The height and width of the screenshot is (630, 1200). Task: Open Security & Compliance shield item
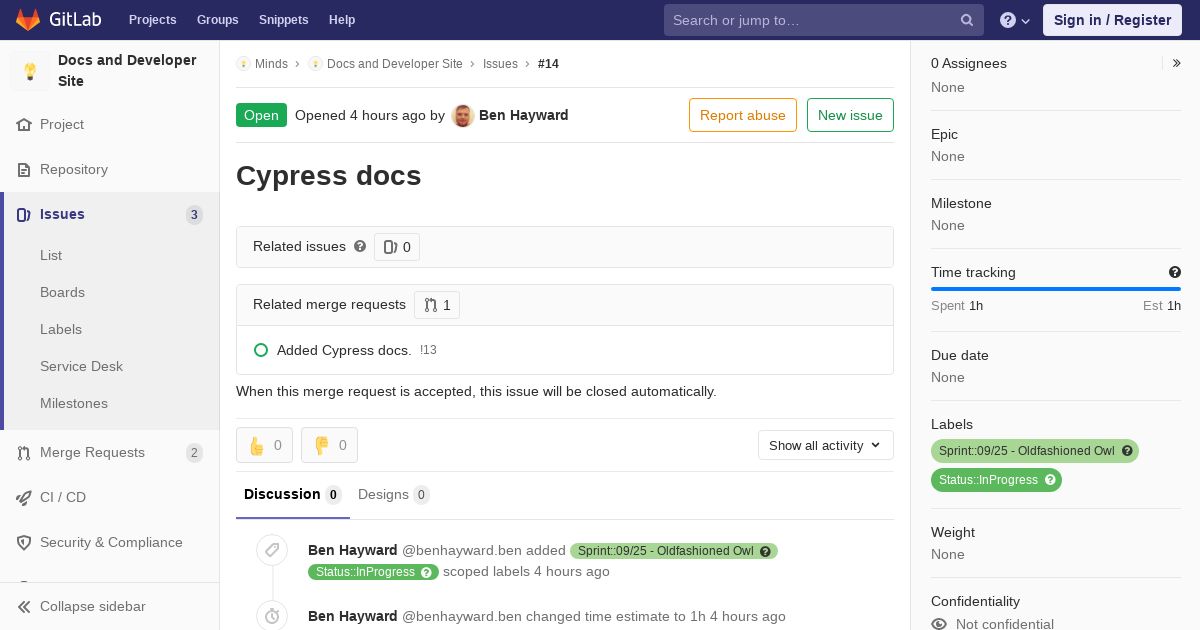click(110, 542)
